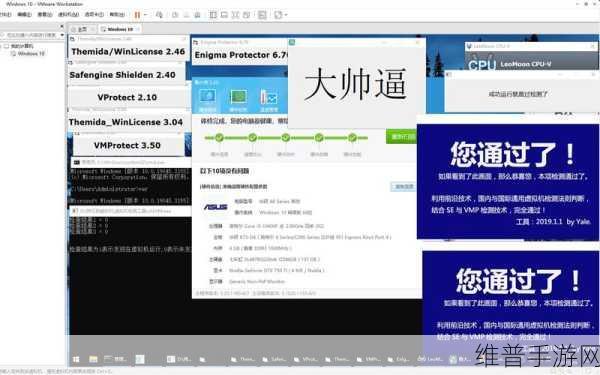The width and height of the screenshot is (600, 375).
Task: Activate the VProtect taskbar button
Action: (x=305, y=359)
